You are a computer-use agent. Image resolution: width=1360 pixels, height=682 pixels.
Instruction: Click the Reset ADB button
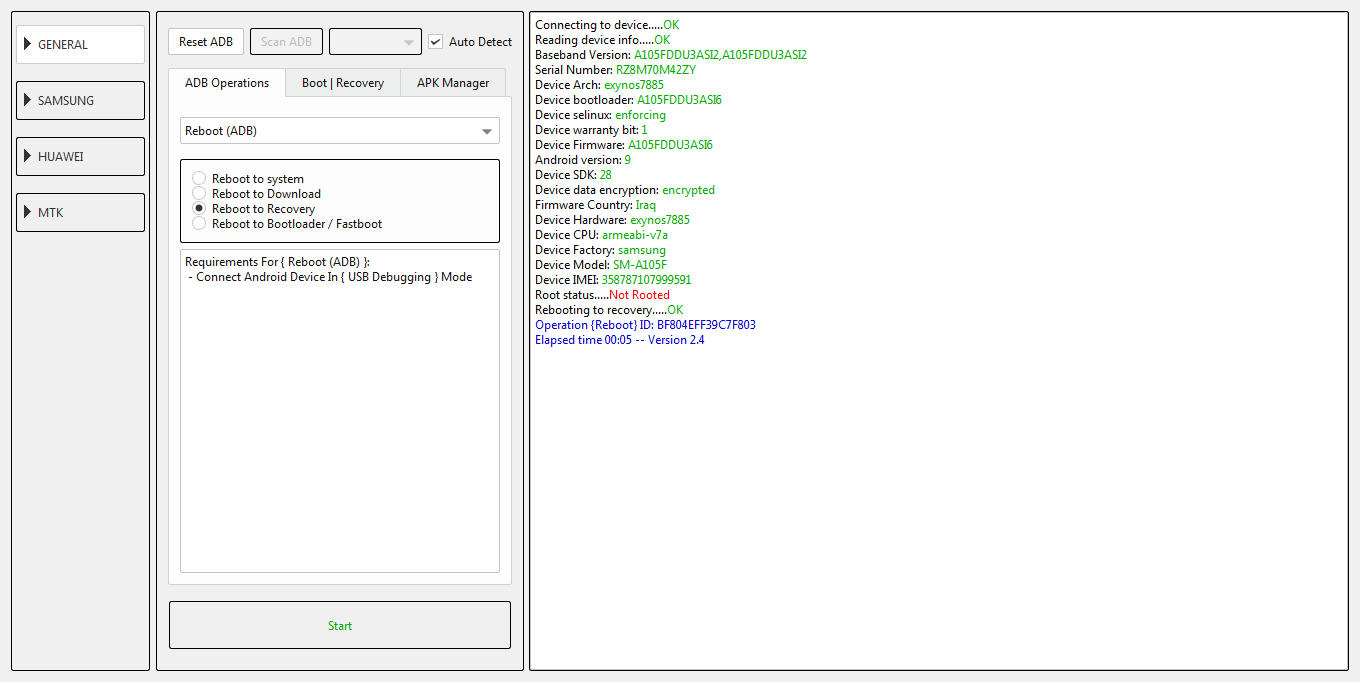pyautogui.click(x=206, y=42)
